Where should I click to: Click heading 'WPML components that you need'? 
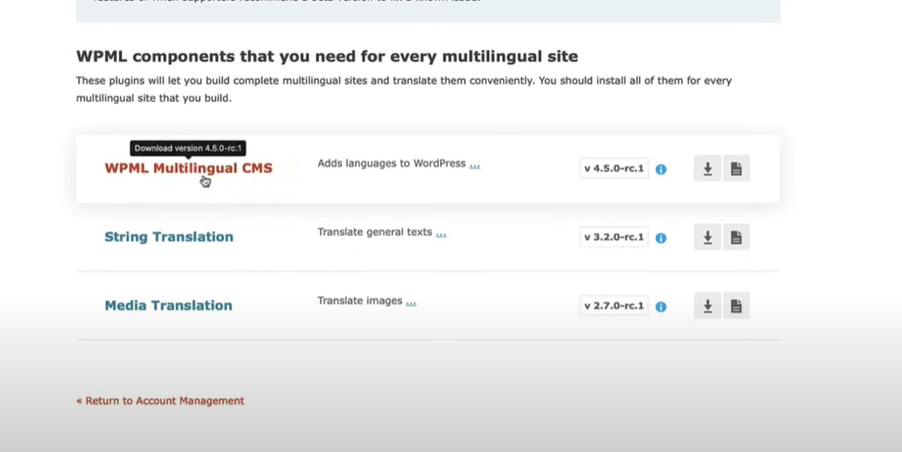(327, 56)
